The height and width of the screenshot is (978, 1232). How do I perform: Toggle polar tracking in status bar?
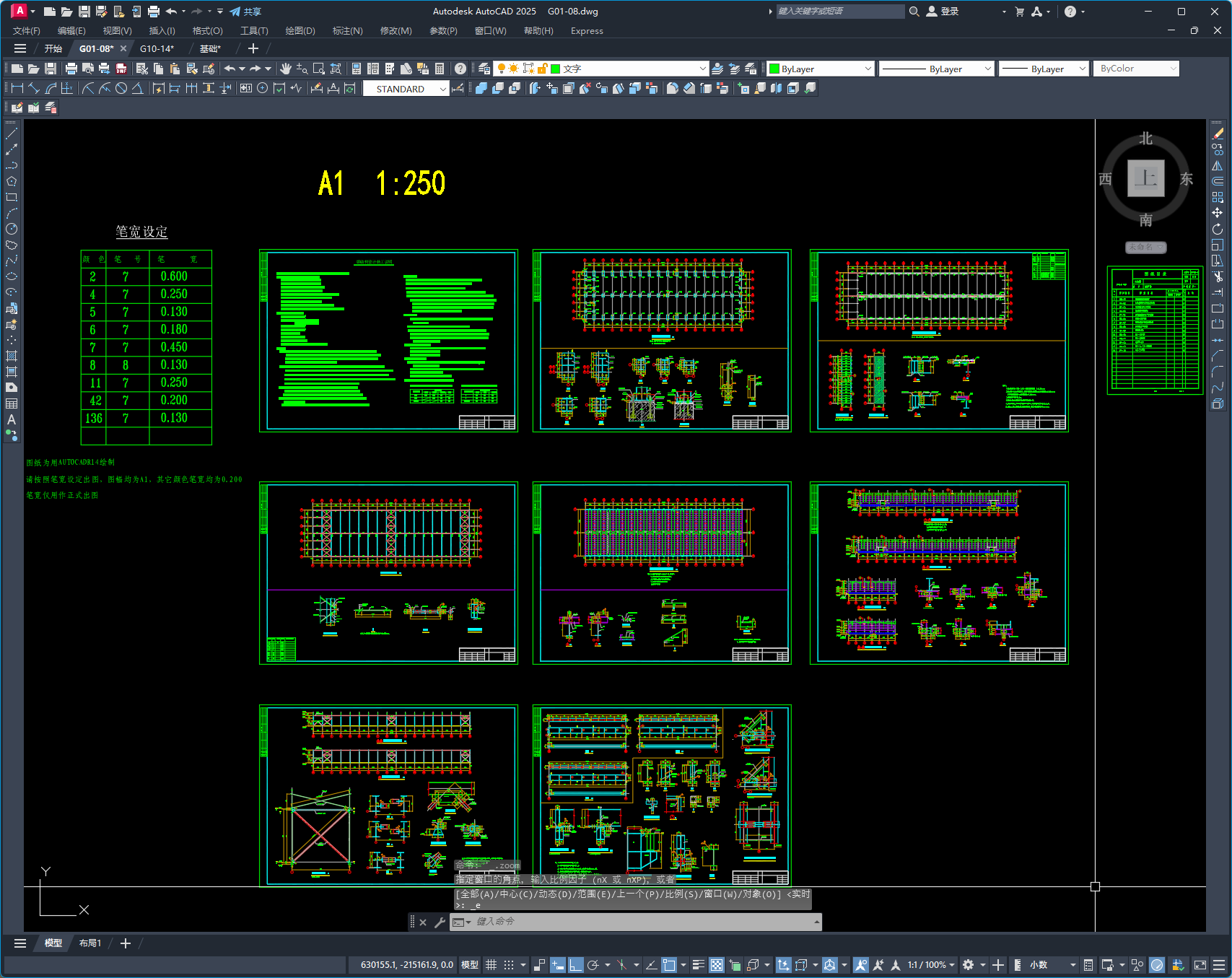pos(593,965)
